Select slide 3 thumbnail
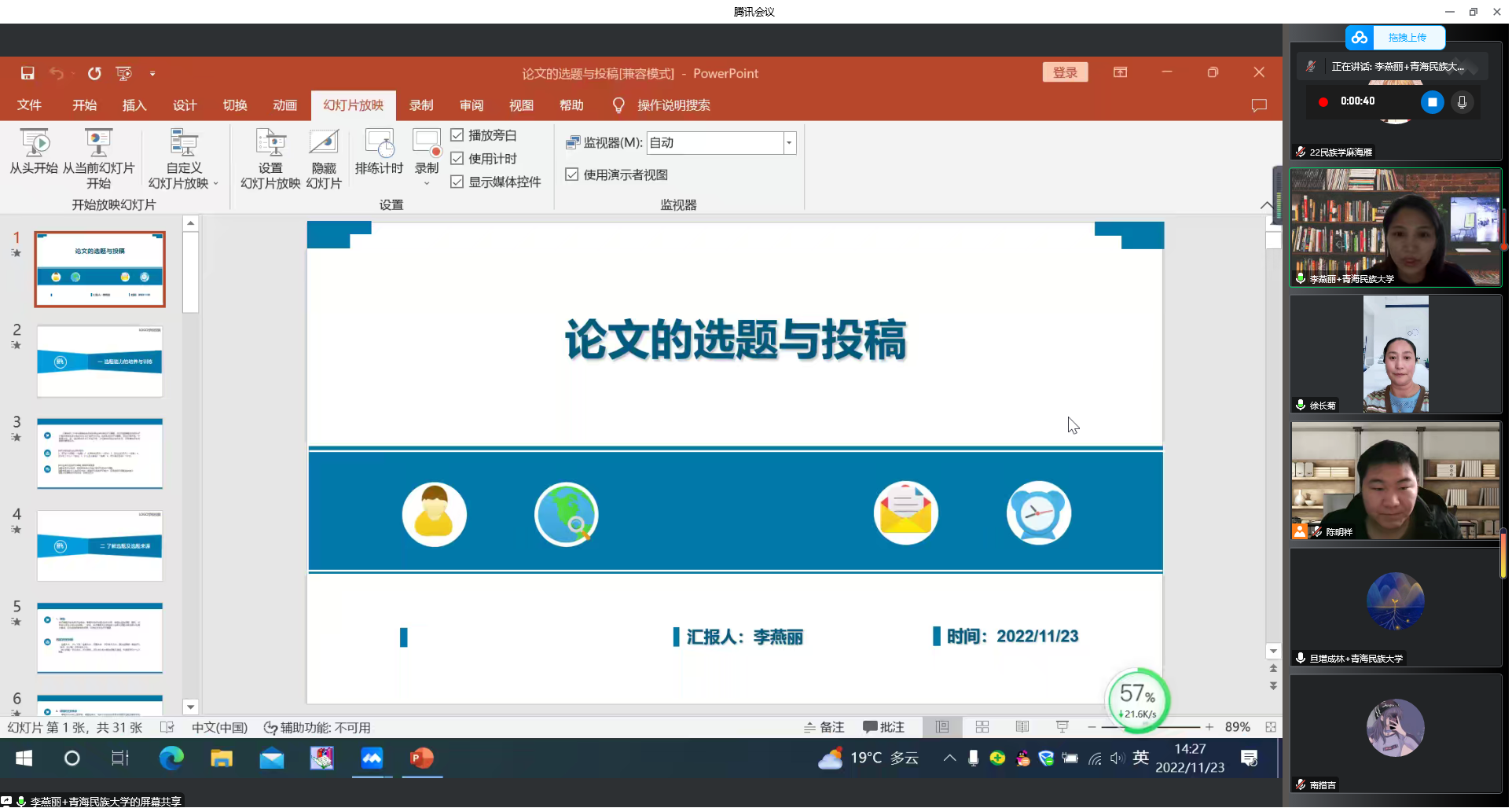The width and height of the screenshot is (1512, 808). (x=100, y=453)
